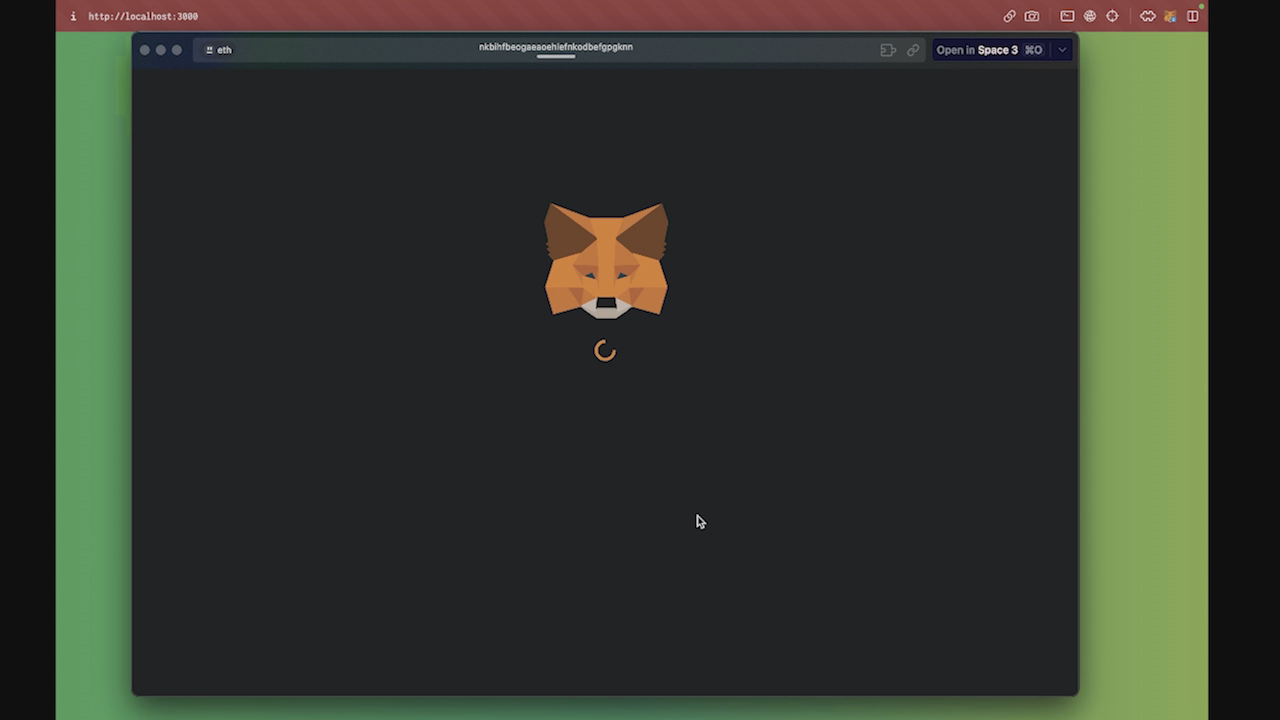Click the MetaMask fox logo
The image size is (1280, 720).
coord(606,261)
